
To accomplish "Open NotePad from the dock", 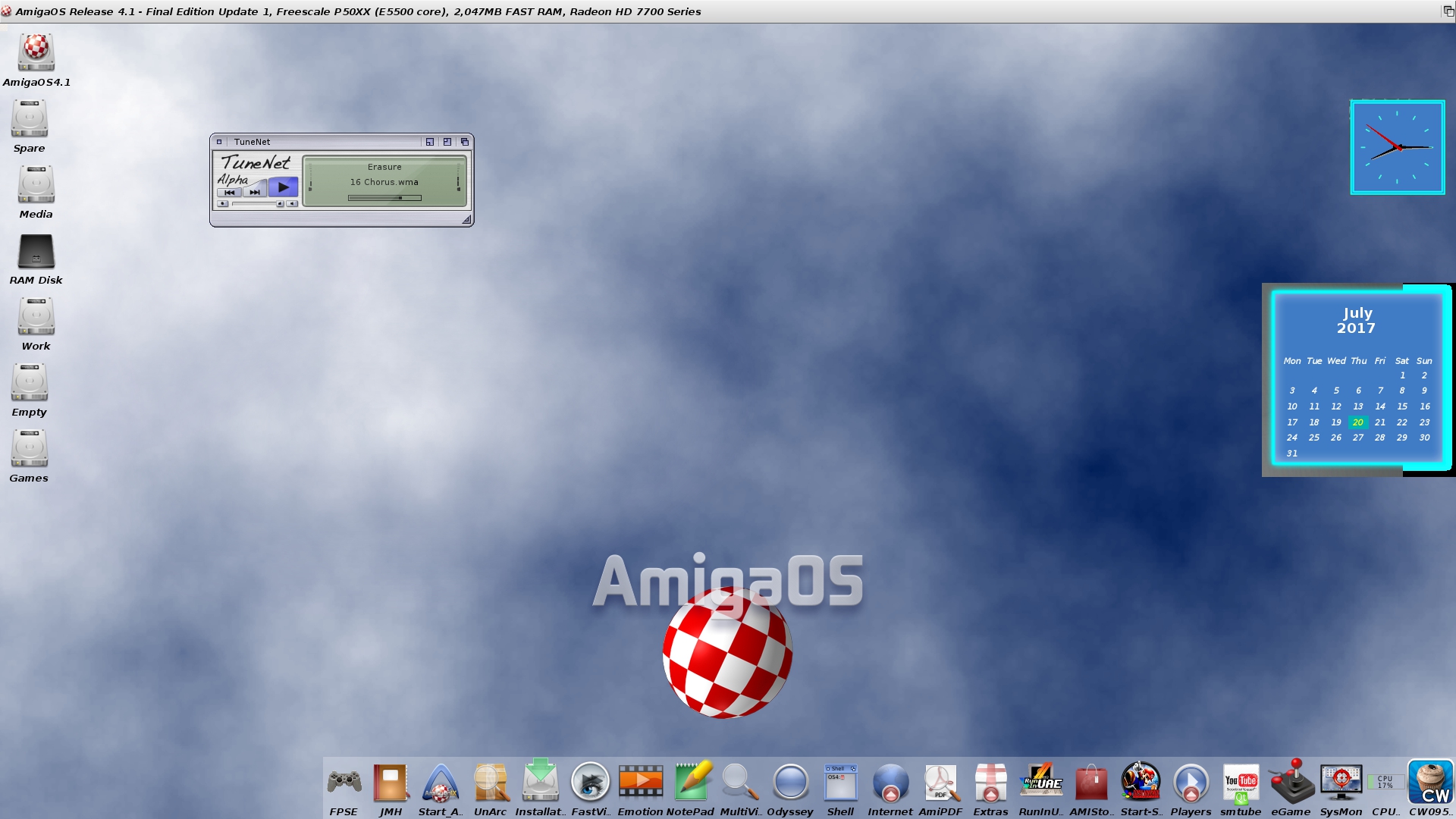I will [x=692, y=780].
